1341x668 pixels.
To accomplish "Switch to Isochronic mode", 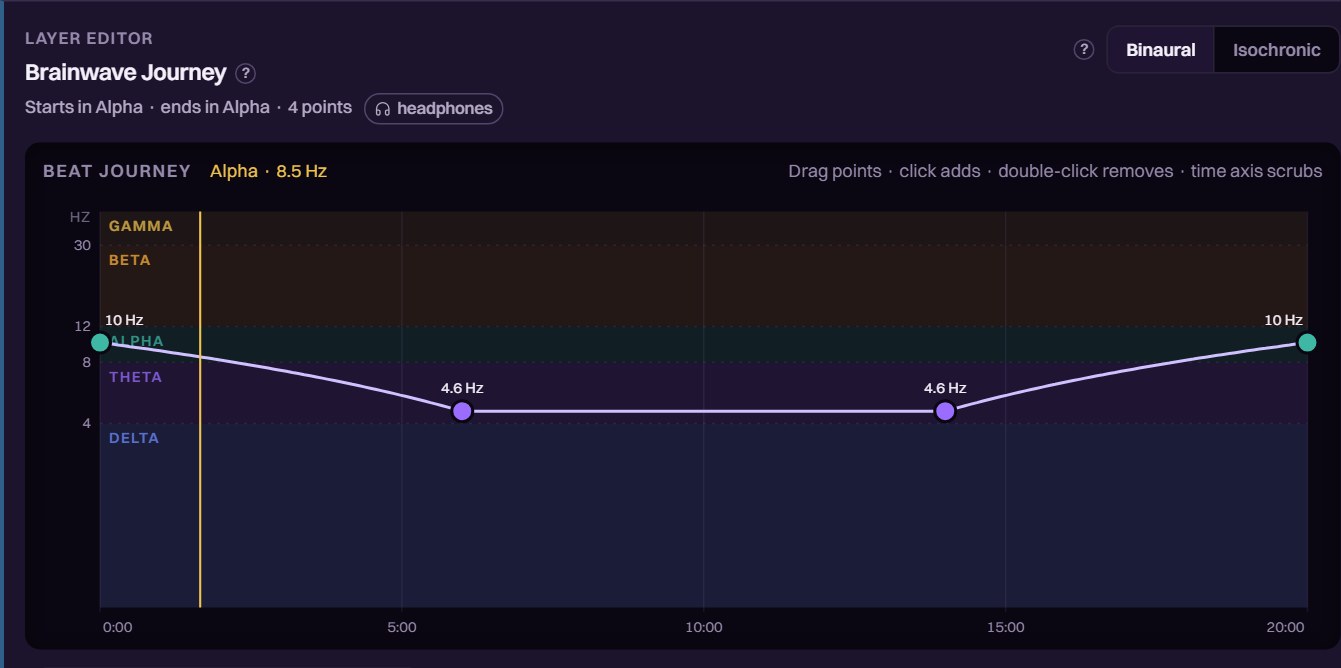I will click(1276, 50).
